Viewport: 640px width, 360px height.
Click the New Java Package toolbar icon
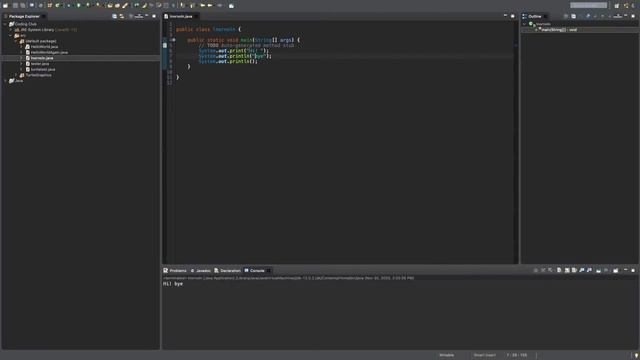tap(50, 5)
